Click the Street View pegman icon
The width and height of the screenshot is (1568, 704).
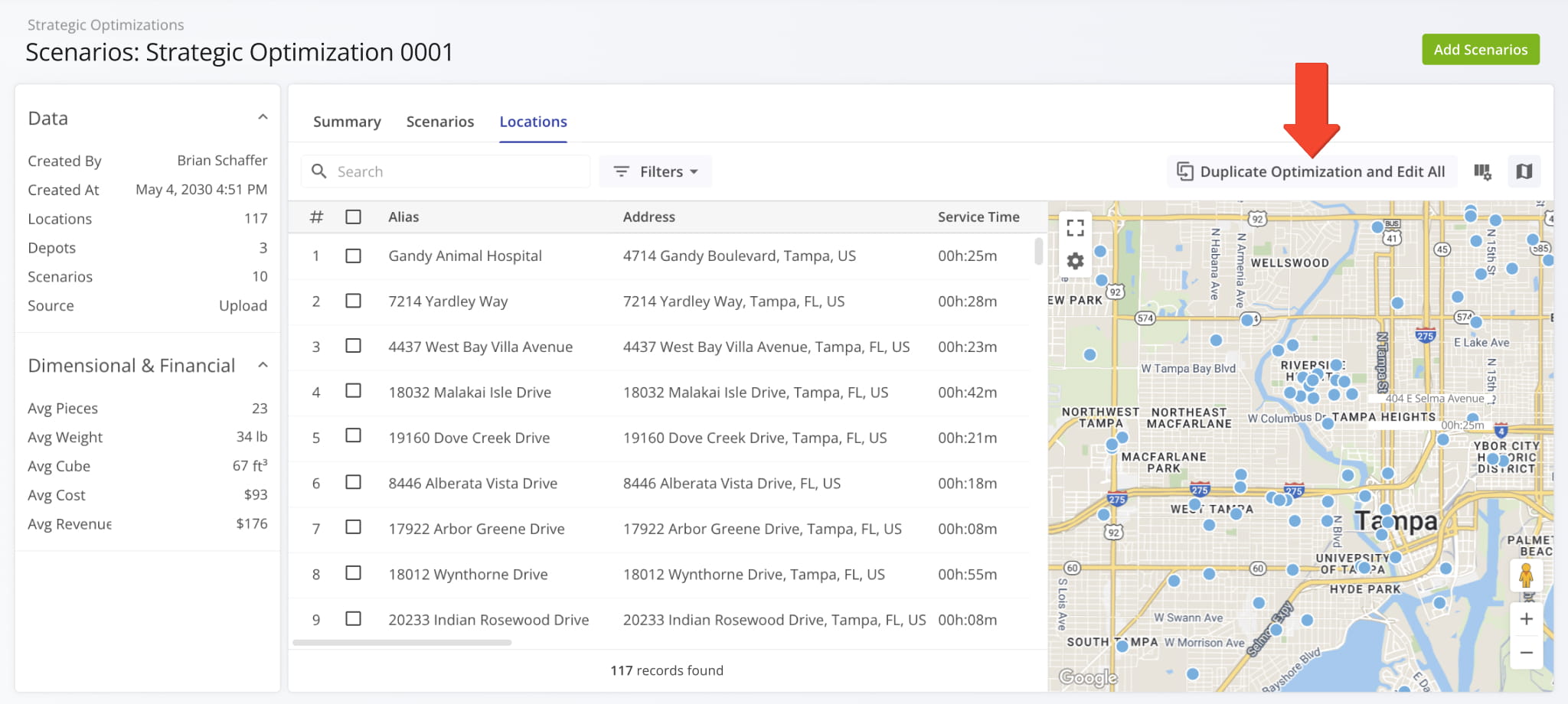point(1525,575)
